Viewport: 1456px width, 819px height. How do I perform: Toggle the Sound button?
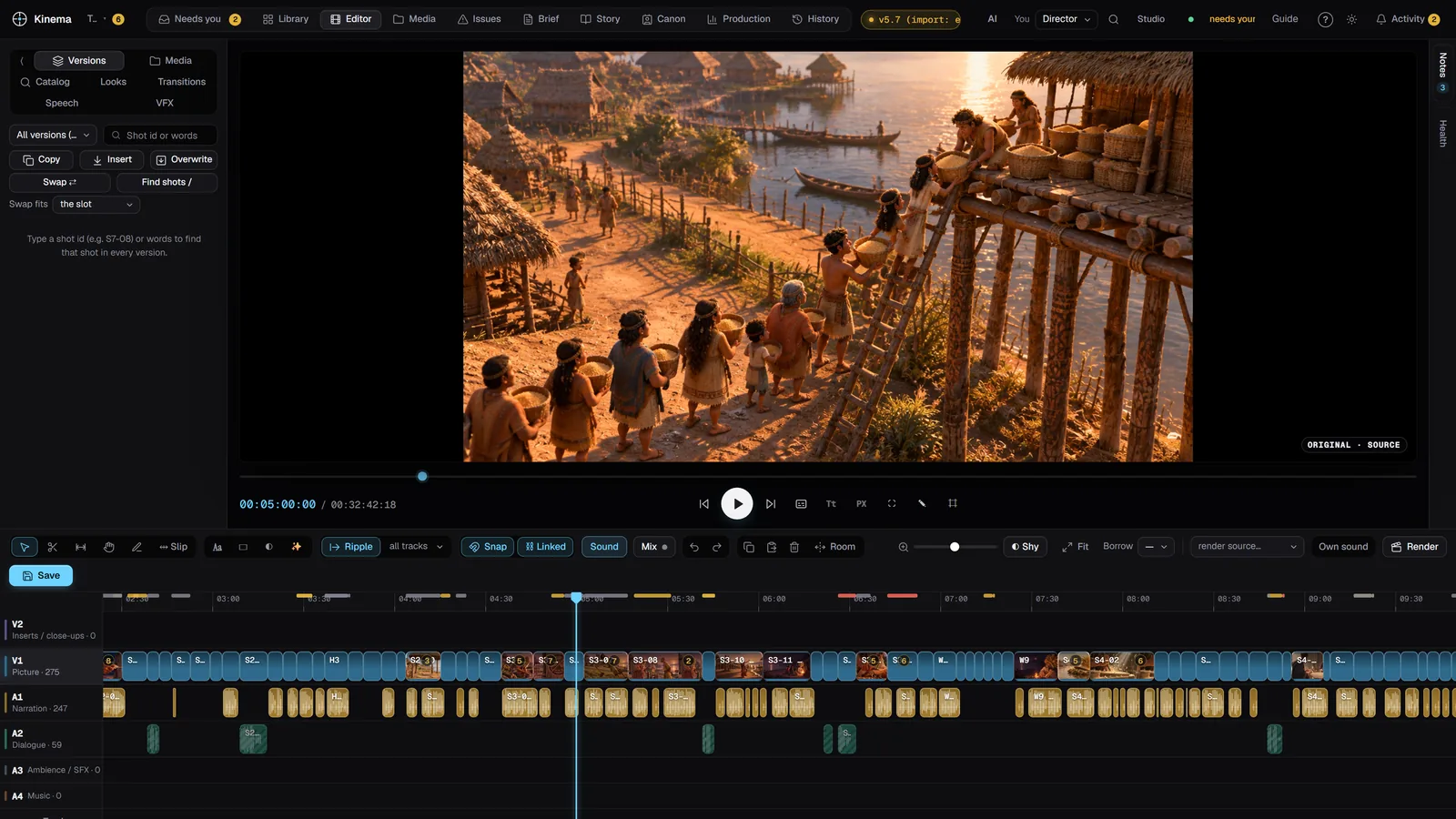tap(604, 547)
